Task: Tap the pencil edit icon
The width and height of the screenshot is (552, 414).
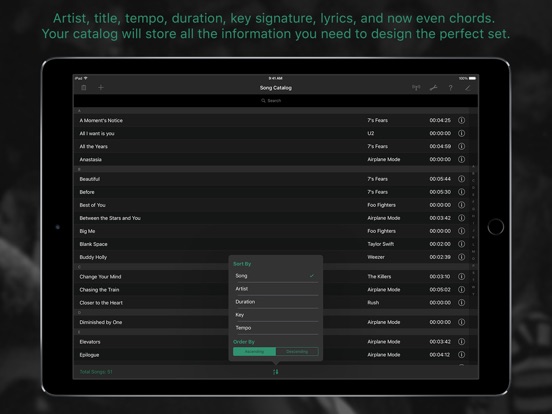Action: [468, 88]
